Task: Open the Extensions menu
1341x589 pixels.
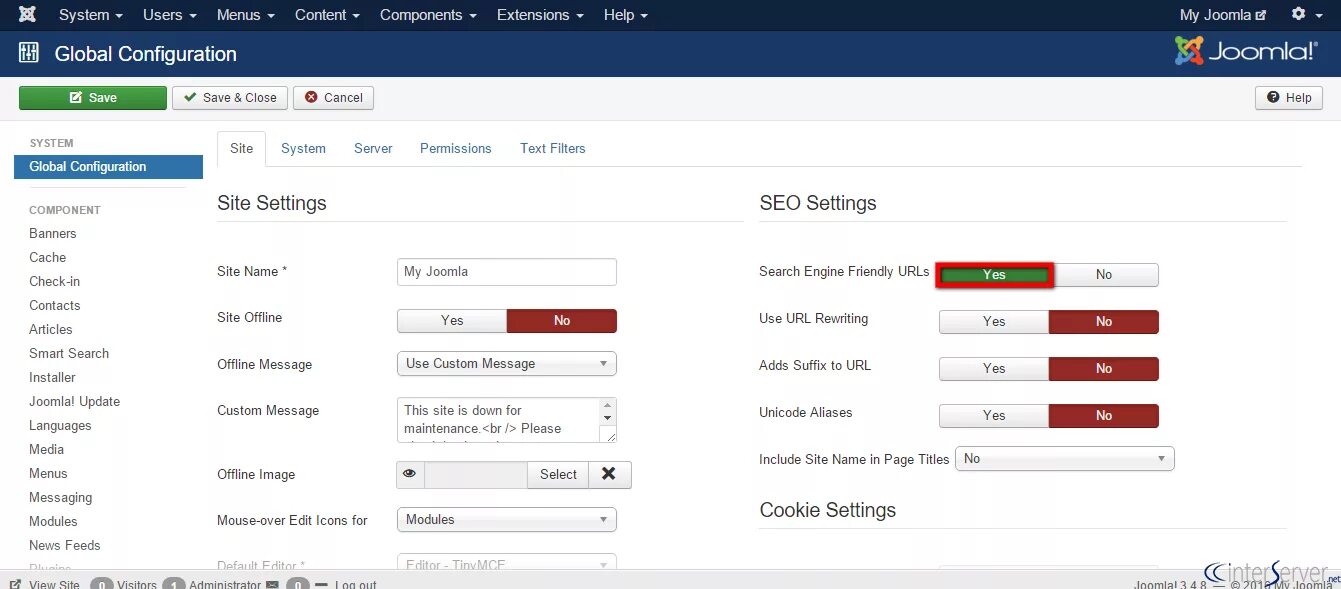Action: (540, 15)
